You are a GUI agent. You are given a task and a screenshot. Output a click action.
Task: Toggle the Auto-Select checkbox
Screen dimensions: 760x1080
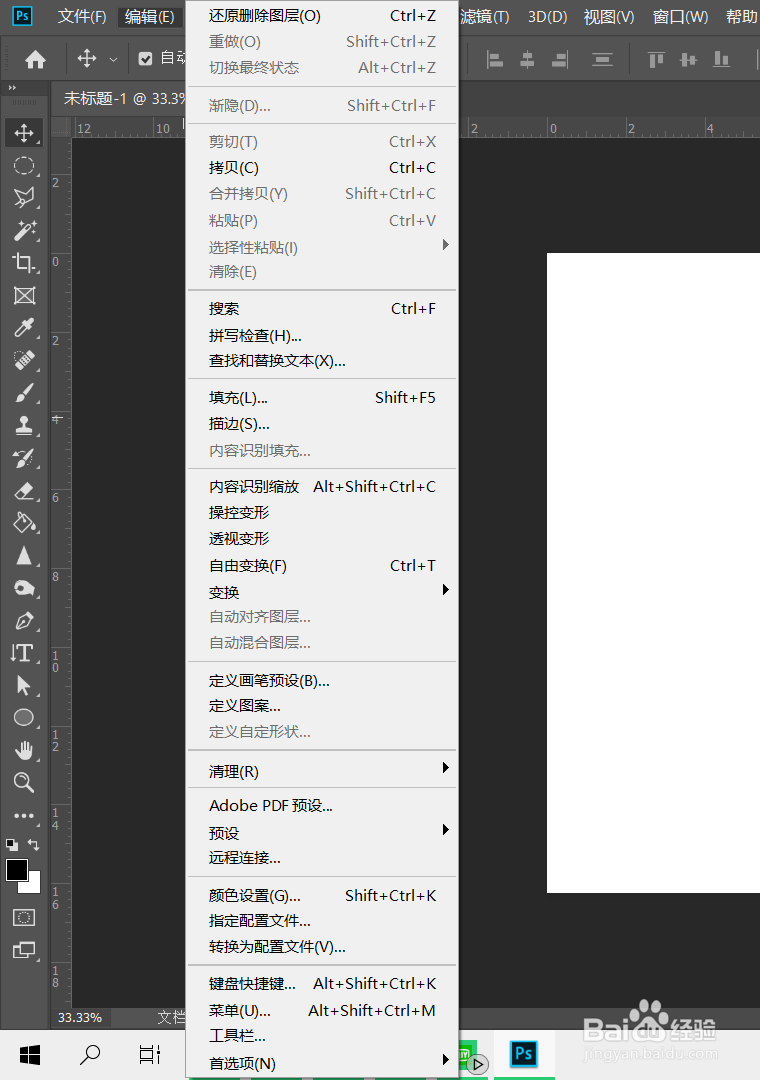click(x=145, y=59)
